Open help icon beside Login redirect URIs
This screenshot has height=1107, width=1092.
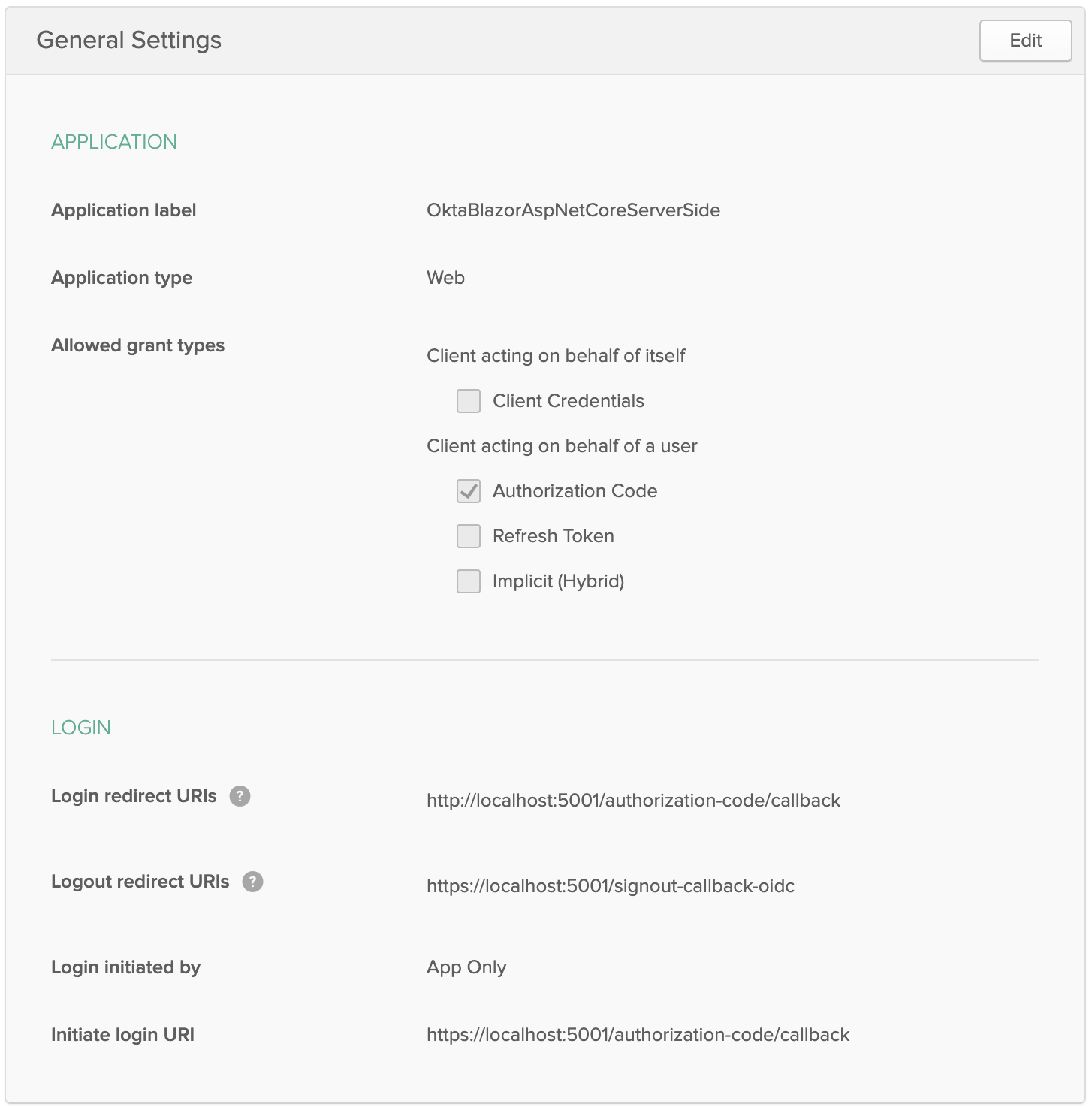[x=240, y=796]
